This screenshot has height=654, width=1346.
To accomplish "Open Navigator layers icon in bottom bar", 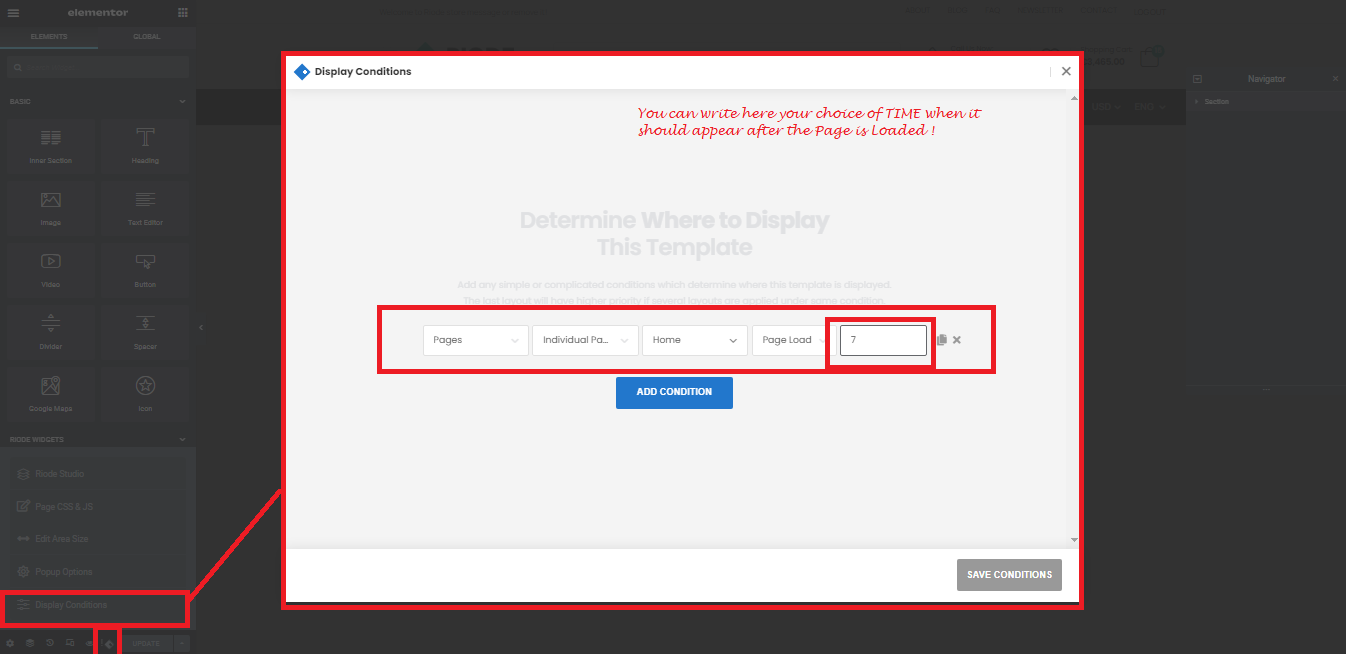I will pyautogui.click(x=30, y=643).
